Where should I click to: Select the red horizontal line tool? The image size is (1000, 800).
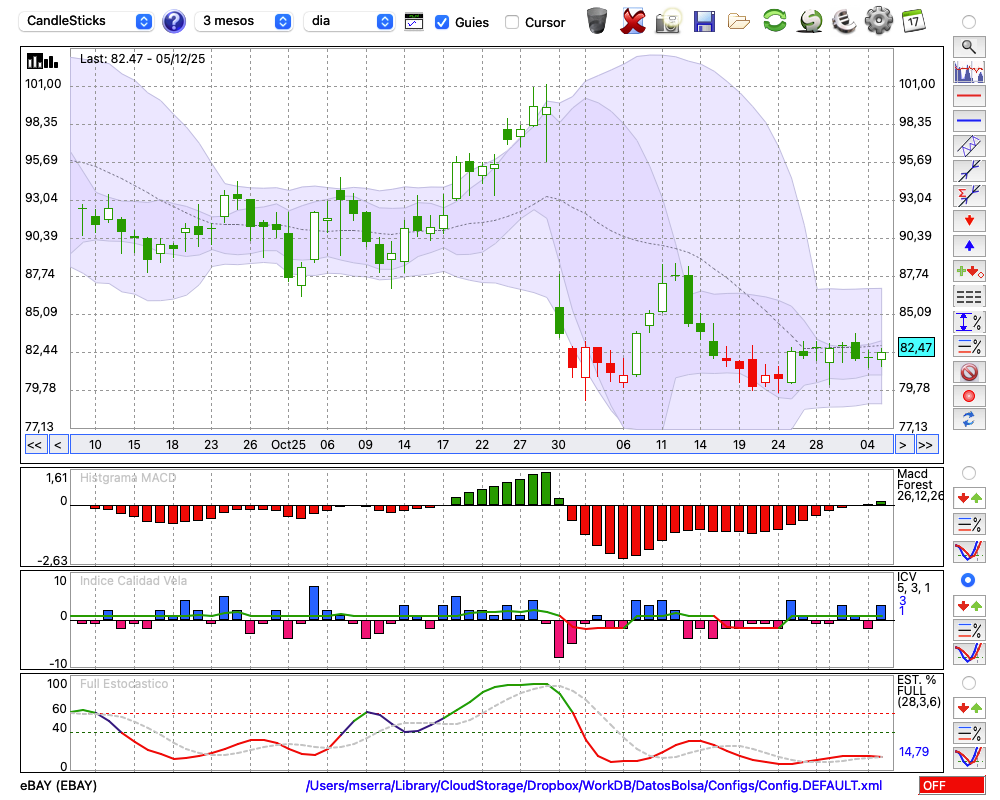969,96
